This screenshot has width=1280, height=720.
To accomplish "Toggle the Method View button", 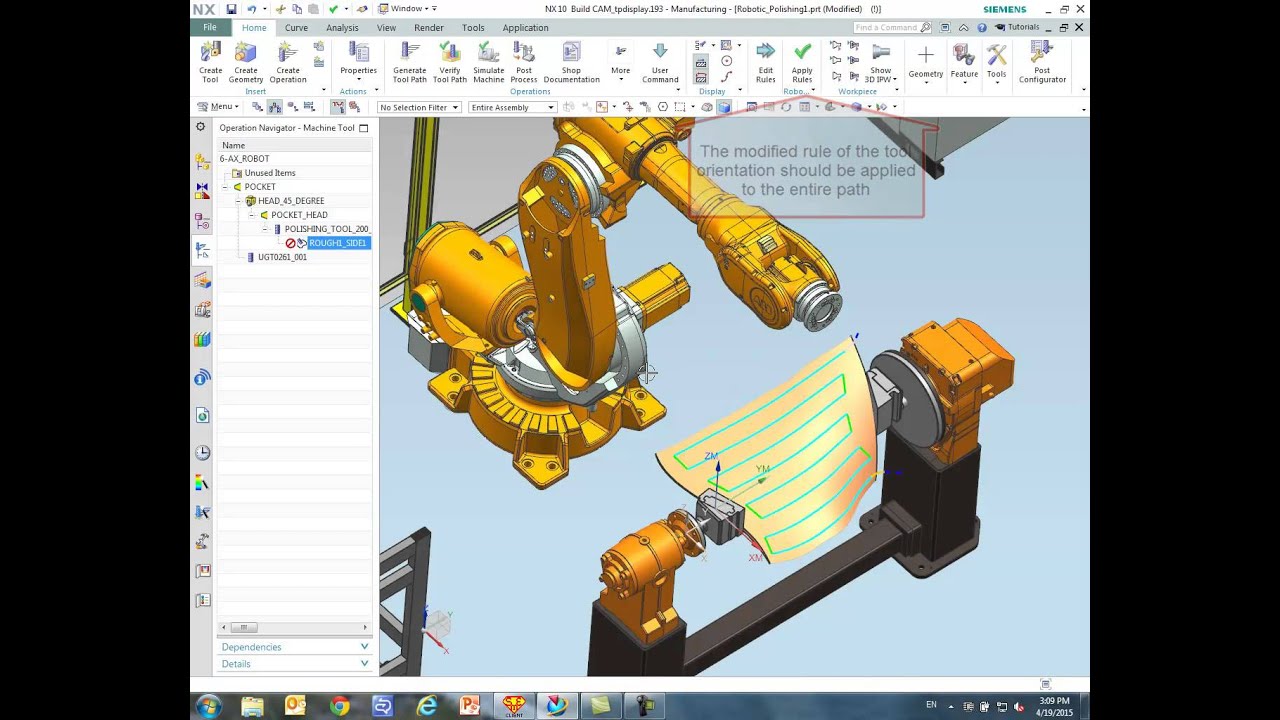I will [309, 106].
